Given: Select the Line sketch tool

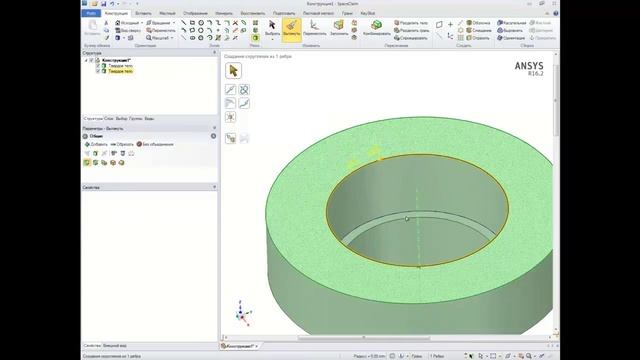Looking at the screenshot, I should [x=184, y=23].
